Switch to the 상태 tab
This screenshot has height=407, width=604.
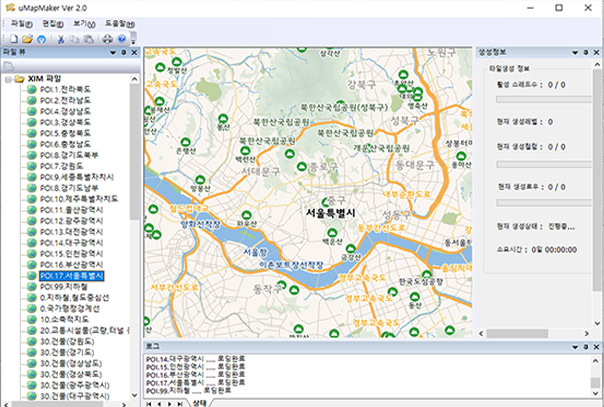[x=200, y=403]
